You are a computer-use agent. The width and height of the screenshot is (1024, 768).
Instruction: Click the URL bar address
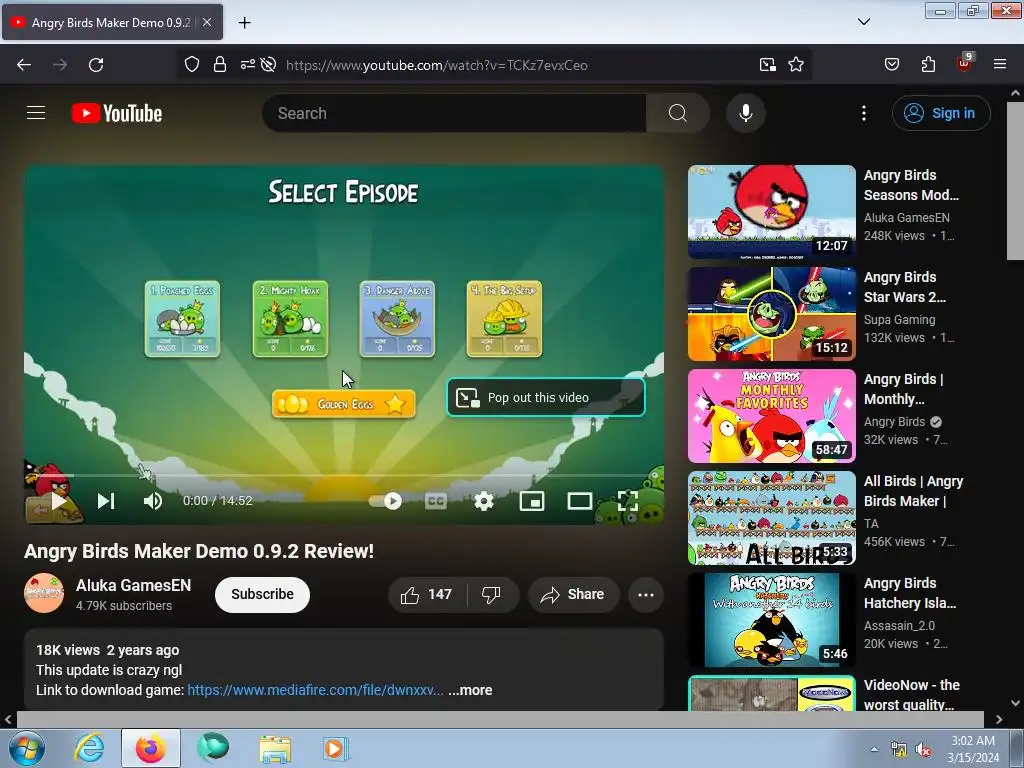pyautogui.click(x=437, y=65)
